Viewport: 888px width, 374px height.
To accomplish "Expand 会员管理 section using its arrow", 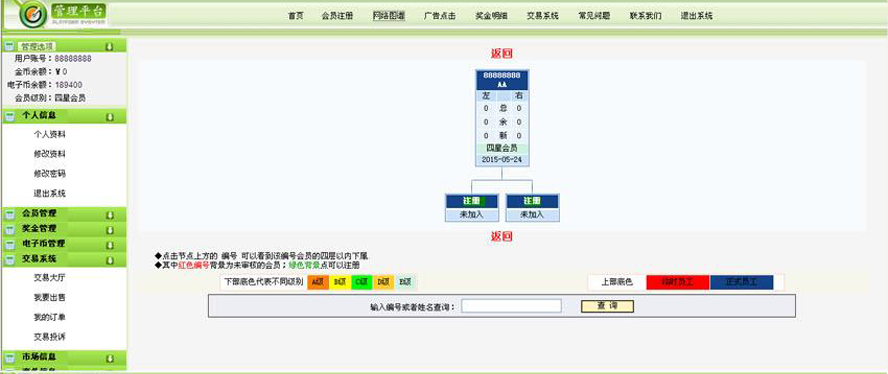I will (x=110, y=215).
